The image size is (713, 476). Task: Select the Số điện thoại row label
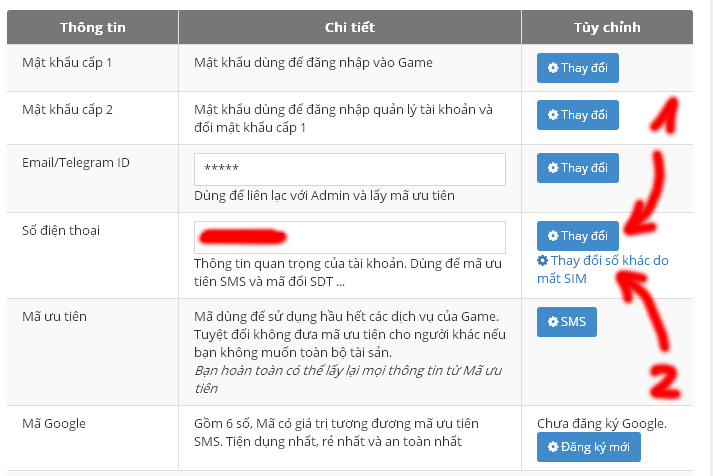[x=61, y=231]
